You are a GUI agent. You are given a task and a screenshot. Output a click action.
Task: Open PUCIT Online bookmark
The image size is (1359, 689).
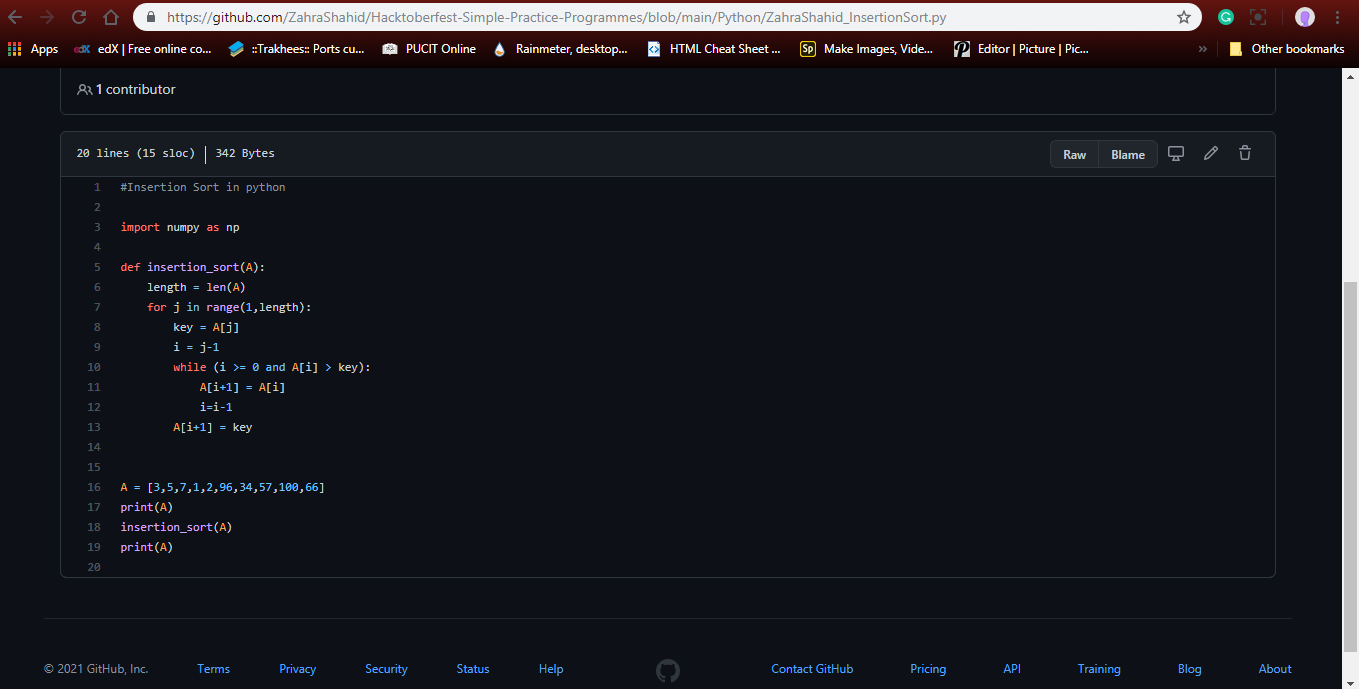pyautogui.click(x=429, y=48)
